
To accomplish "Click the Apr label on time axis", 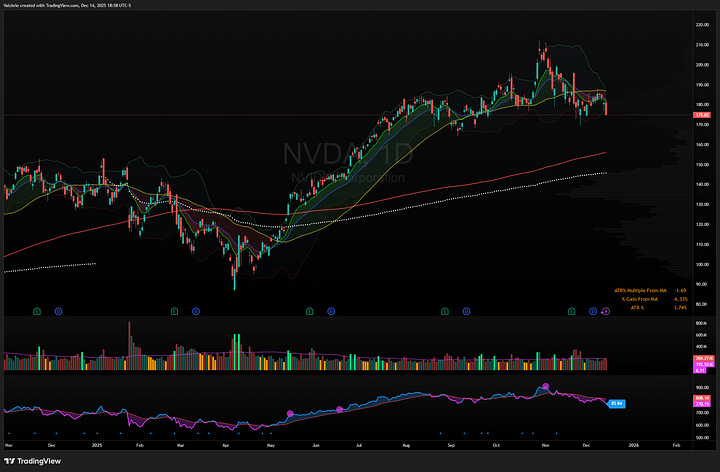I will 225,445.
